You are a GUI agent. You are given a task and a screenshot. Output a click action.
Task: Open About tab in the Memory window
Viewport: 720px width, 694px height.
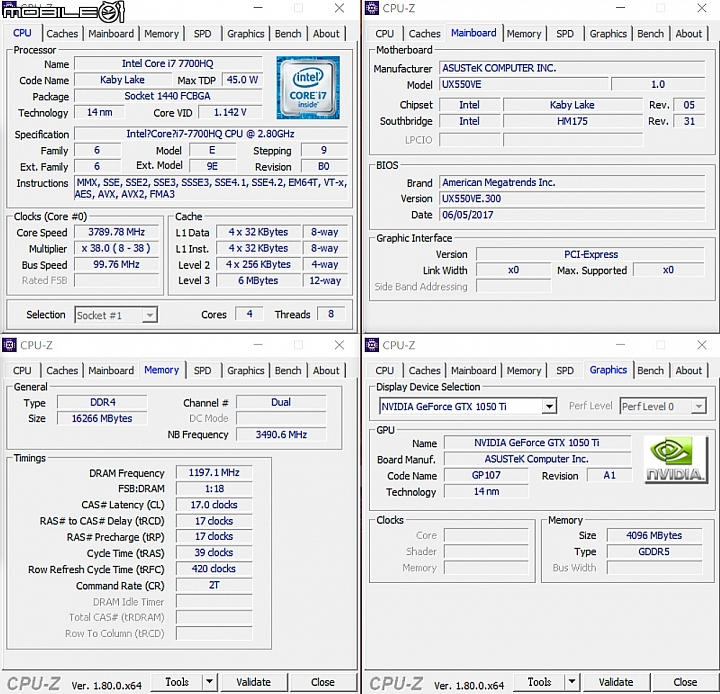point(326,370)
